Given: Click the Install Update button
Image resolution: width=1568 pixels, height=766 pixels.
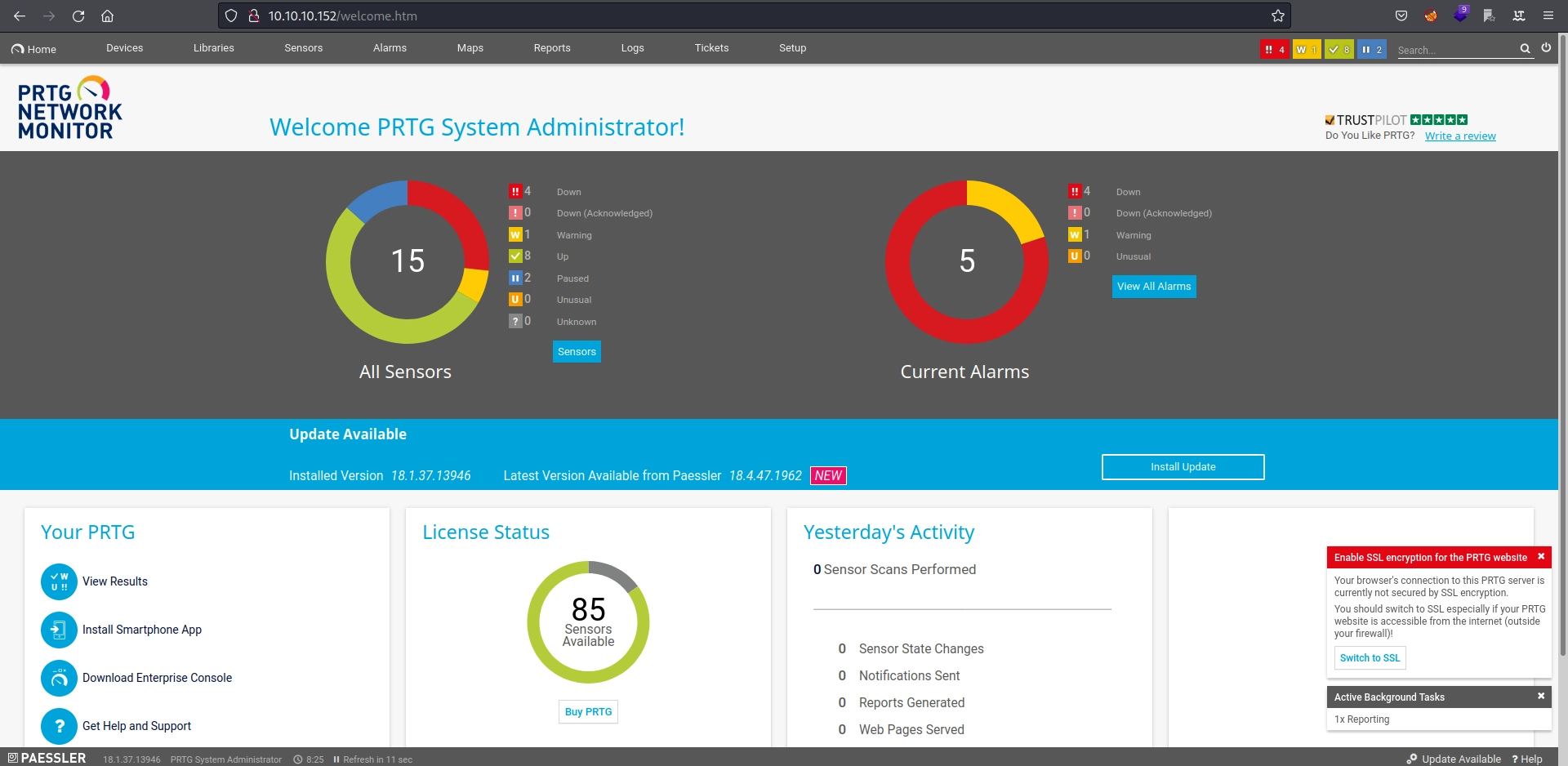Looking at the screenshot, I should [1183, 467].
